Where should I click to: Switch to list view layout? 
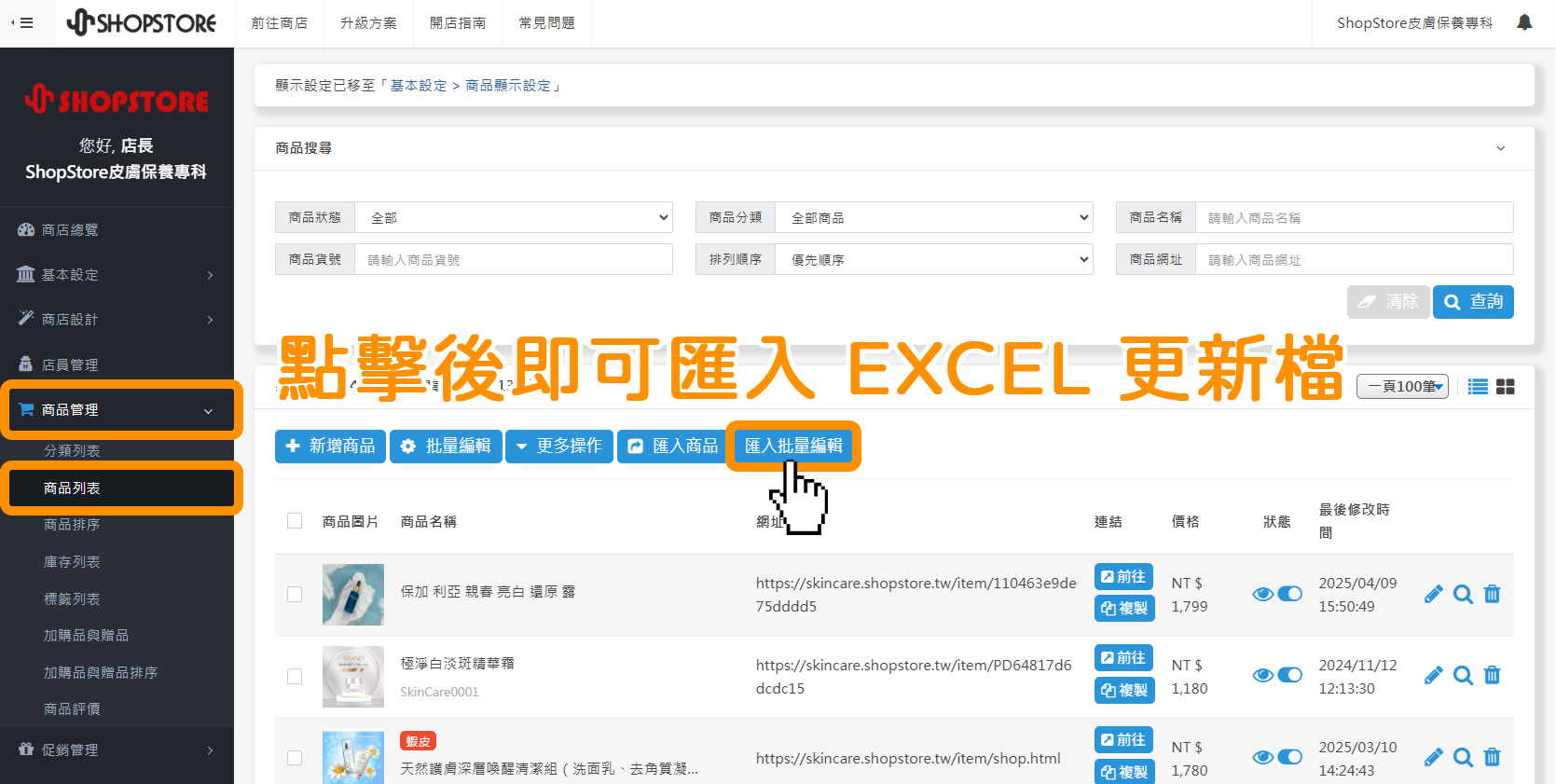coord(1478,387)
